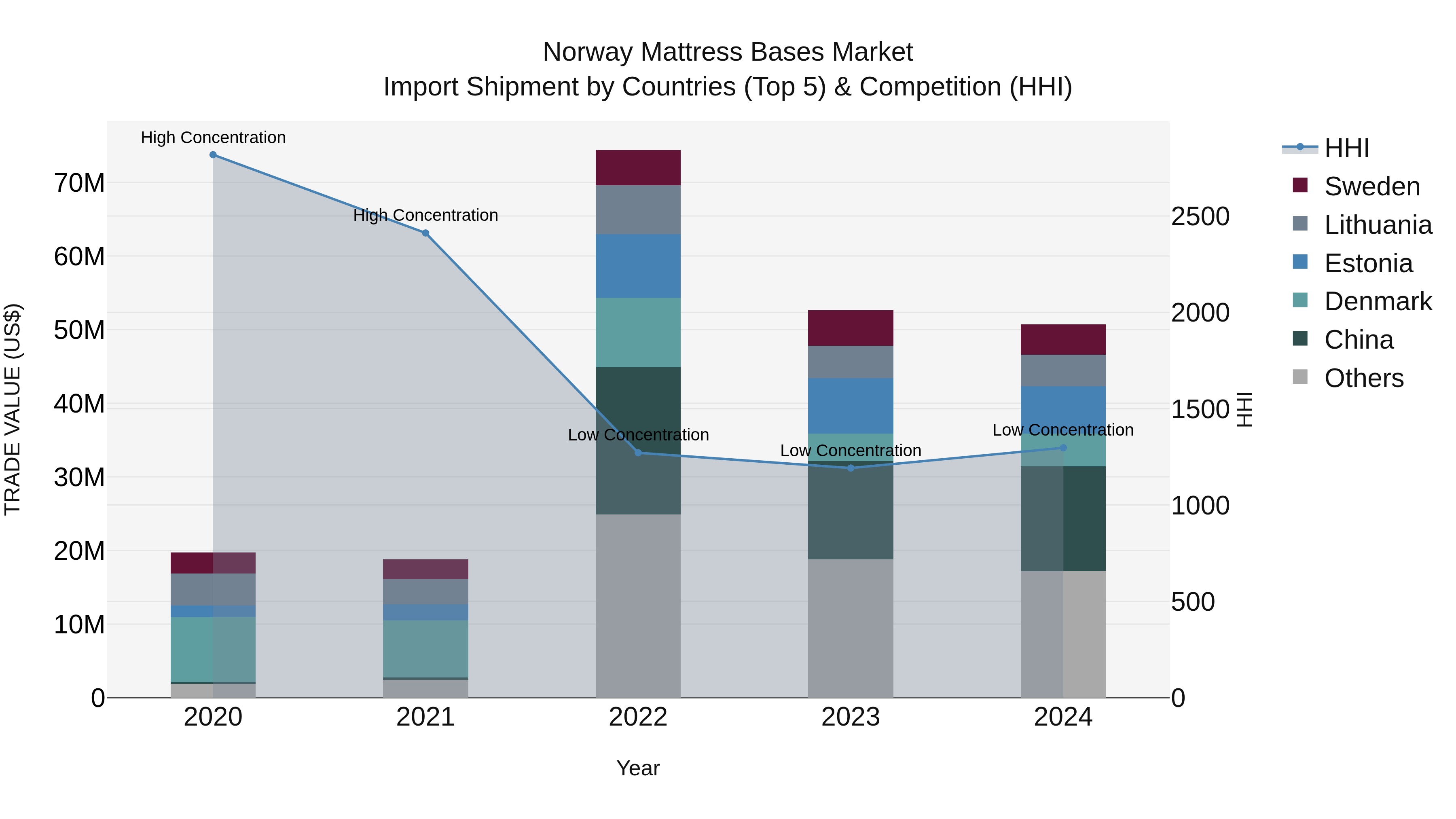The width and height of the screenshot is (1456, 819).
Task: Click the 1500 tick on HHI axis
Action: click(1200, 409)
